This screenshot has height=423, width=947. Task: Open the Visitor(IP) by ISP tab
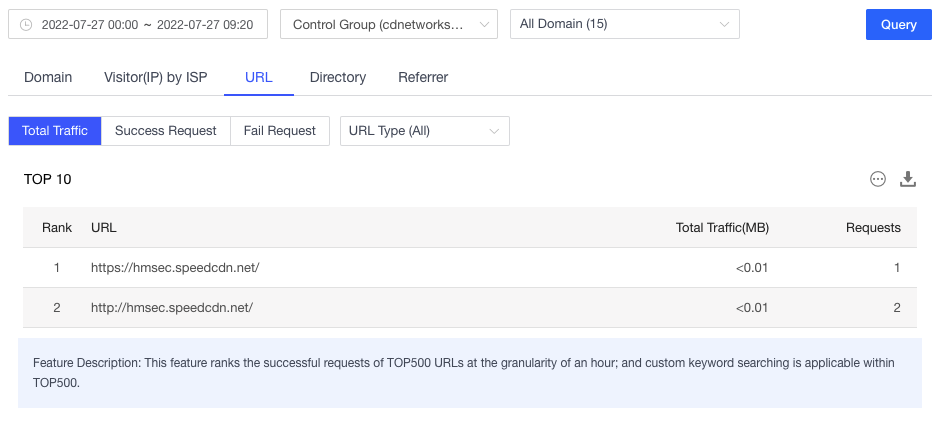point(156,77)
